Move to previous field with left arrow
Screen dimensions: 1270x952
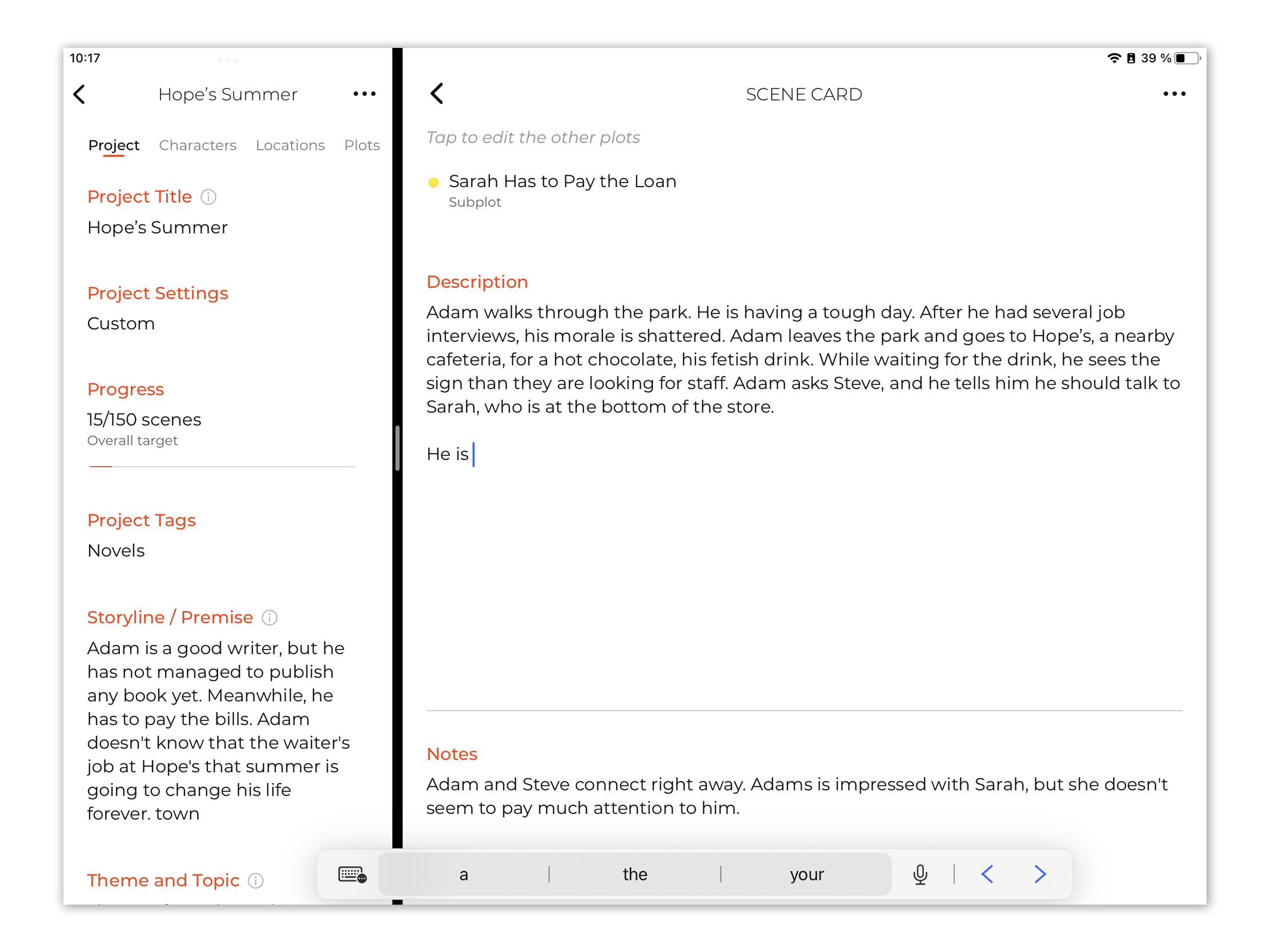click(x=987, y=874)
